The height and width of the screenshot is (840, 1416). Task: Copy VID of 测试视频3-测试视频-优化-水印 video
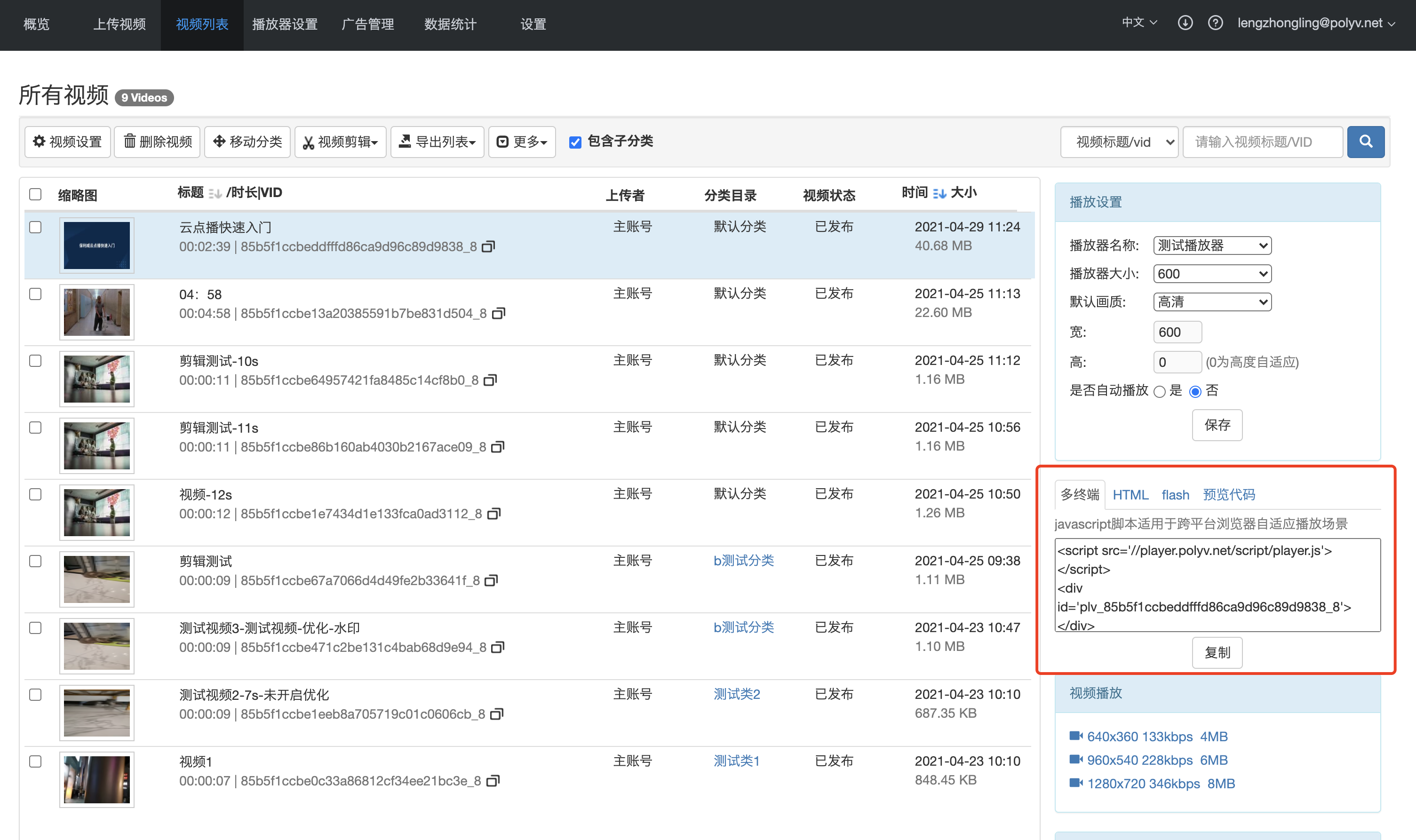498,648
